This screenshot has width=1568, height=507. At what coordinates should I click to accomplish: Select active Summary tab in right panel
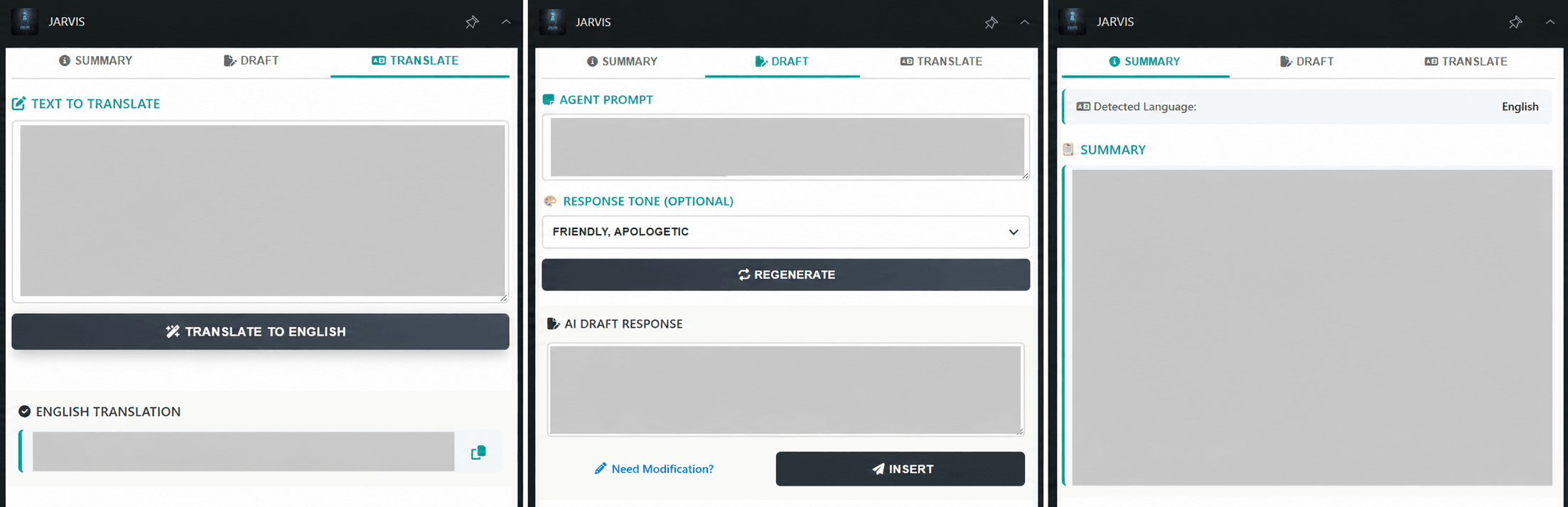pos(1144,62)
